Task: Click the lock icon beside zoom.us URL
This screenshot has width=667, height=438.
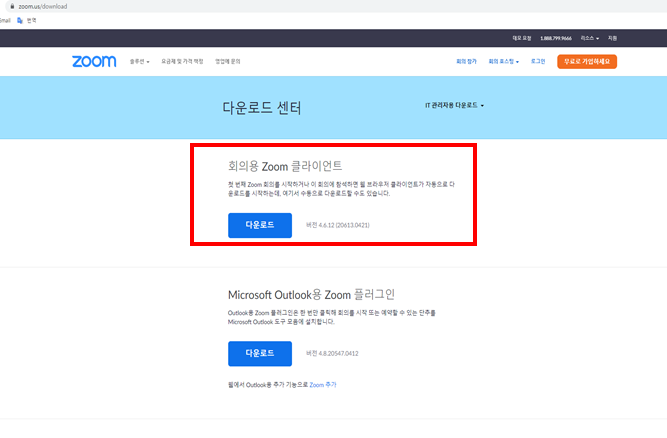Action: 12,6
